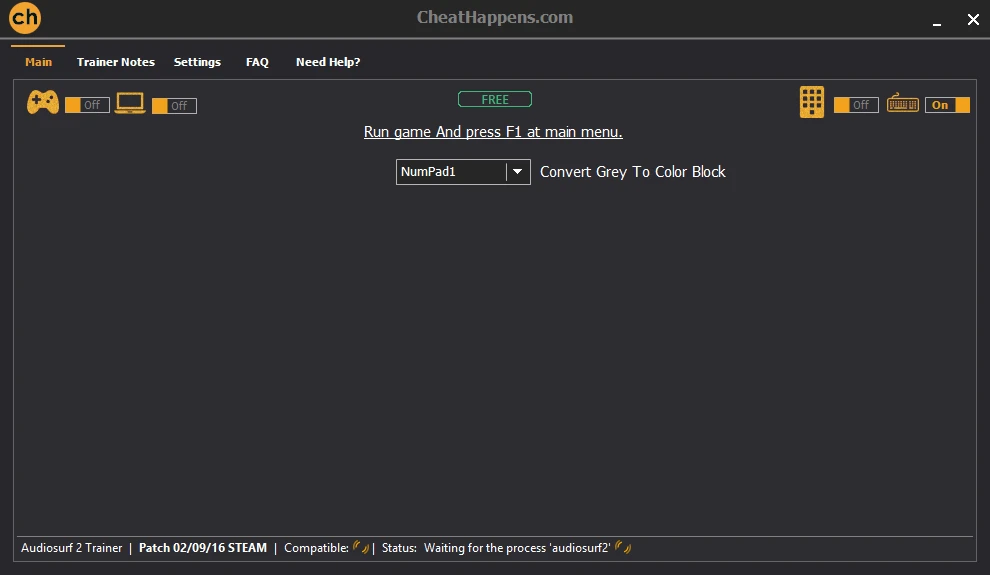The height and width of the screenshot is (575, 990).
Task: Click the laptop computer icon
Action: (130, 103)
